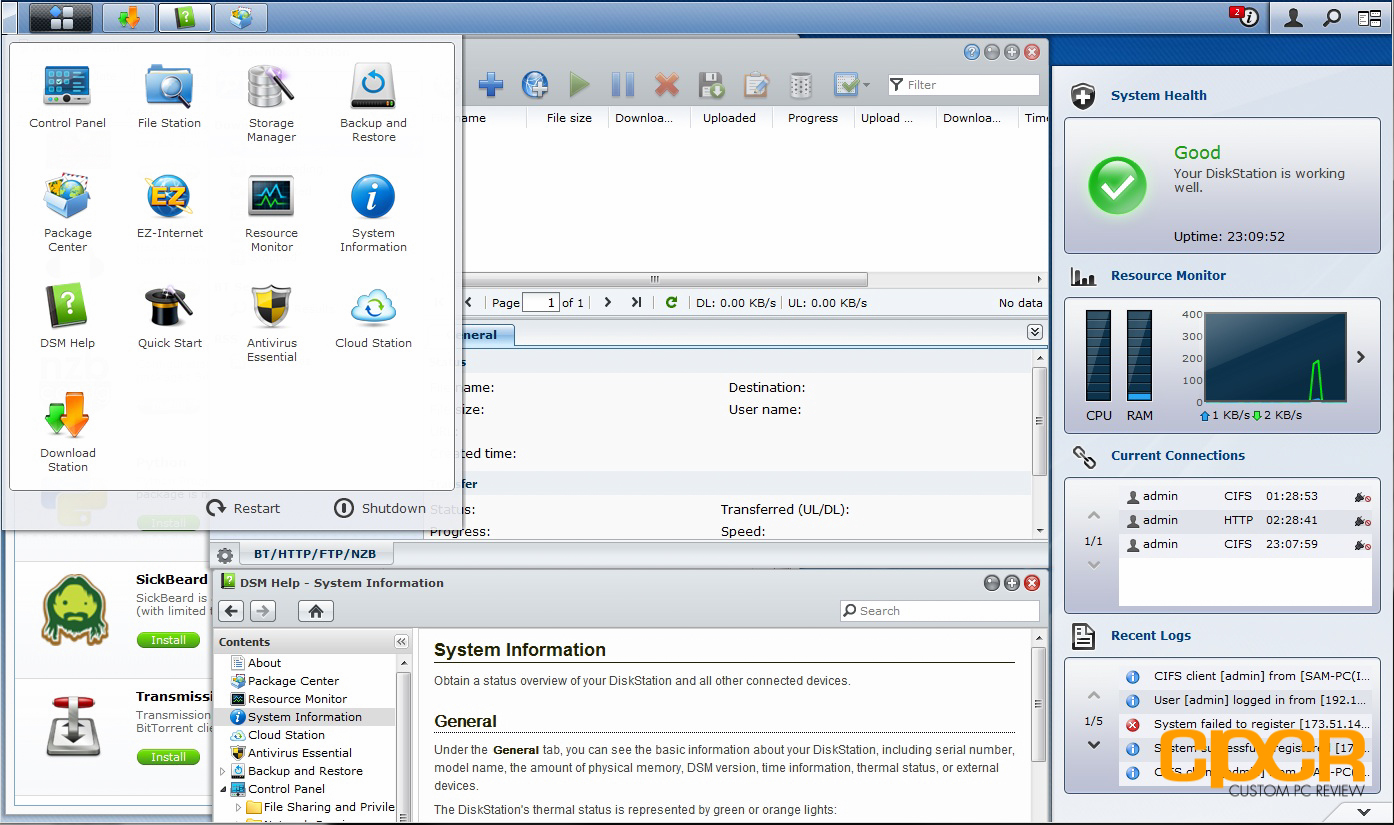Click the floppy disk download icon

point(711,85)
